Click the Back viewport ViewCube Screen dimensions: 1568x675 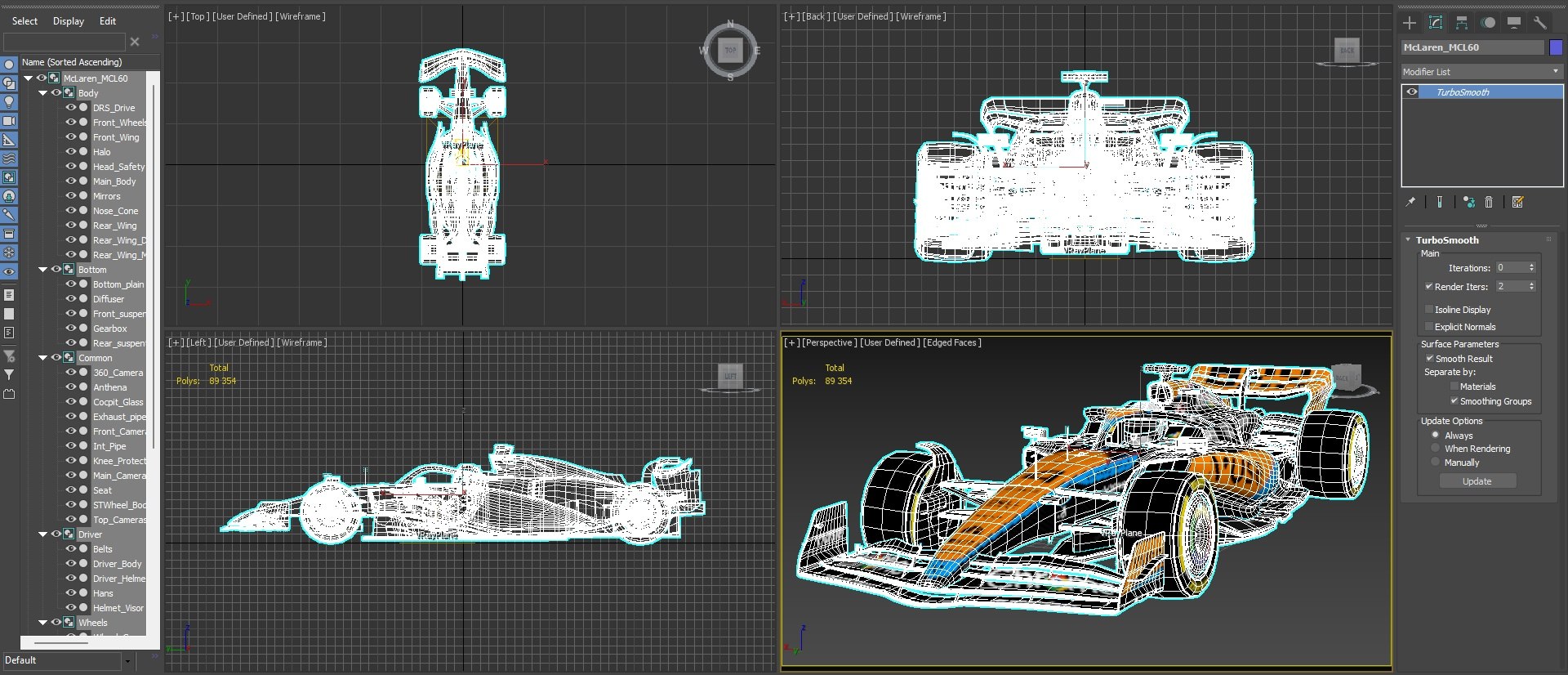1347,51
